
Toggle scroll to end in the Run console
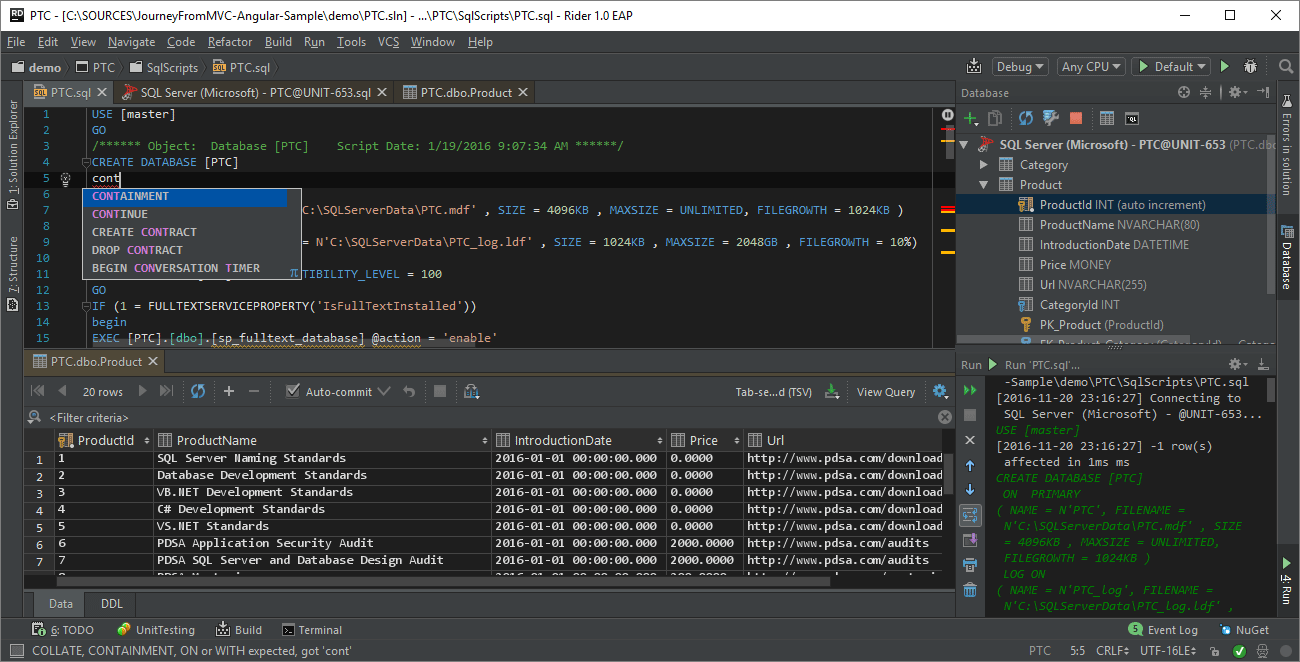tap(970, 540)
